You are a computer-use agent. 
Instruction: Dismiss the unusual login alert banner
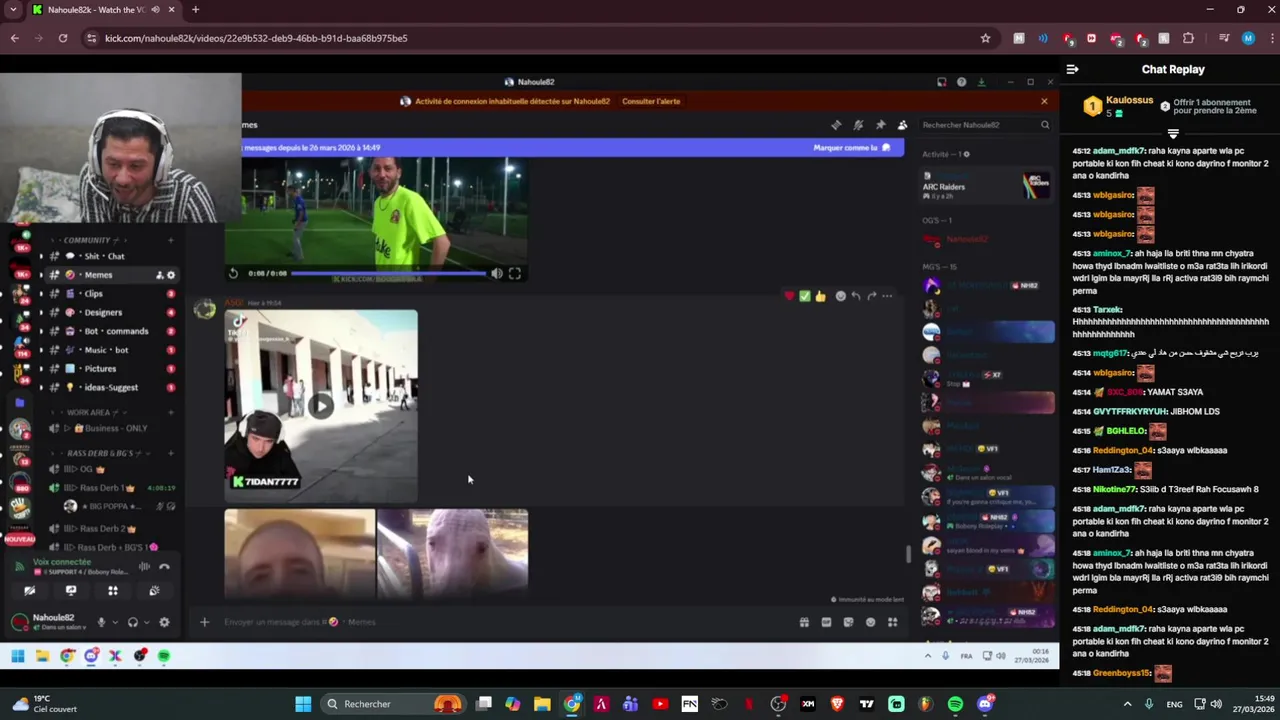[1044, 101]
